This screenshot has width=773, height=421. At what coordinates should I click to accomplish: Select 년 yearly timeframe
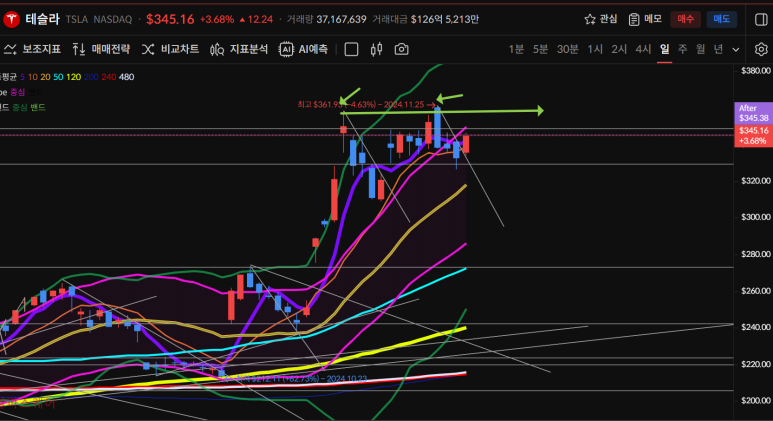(718, 49)
